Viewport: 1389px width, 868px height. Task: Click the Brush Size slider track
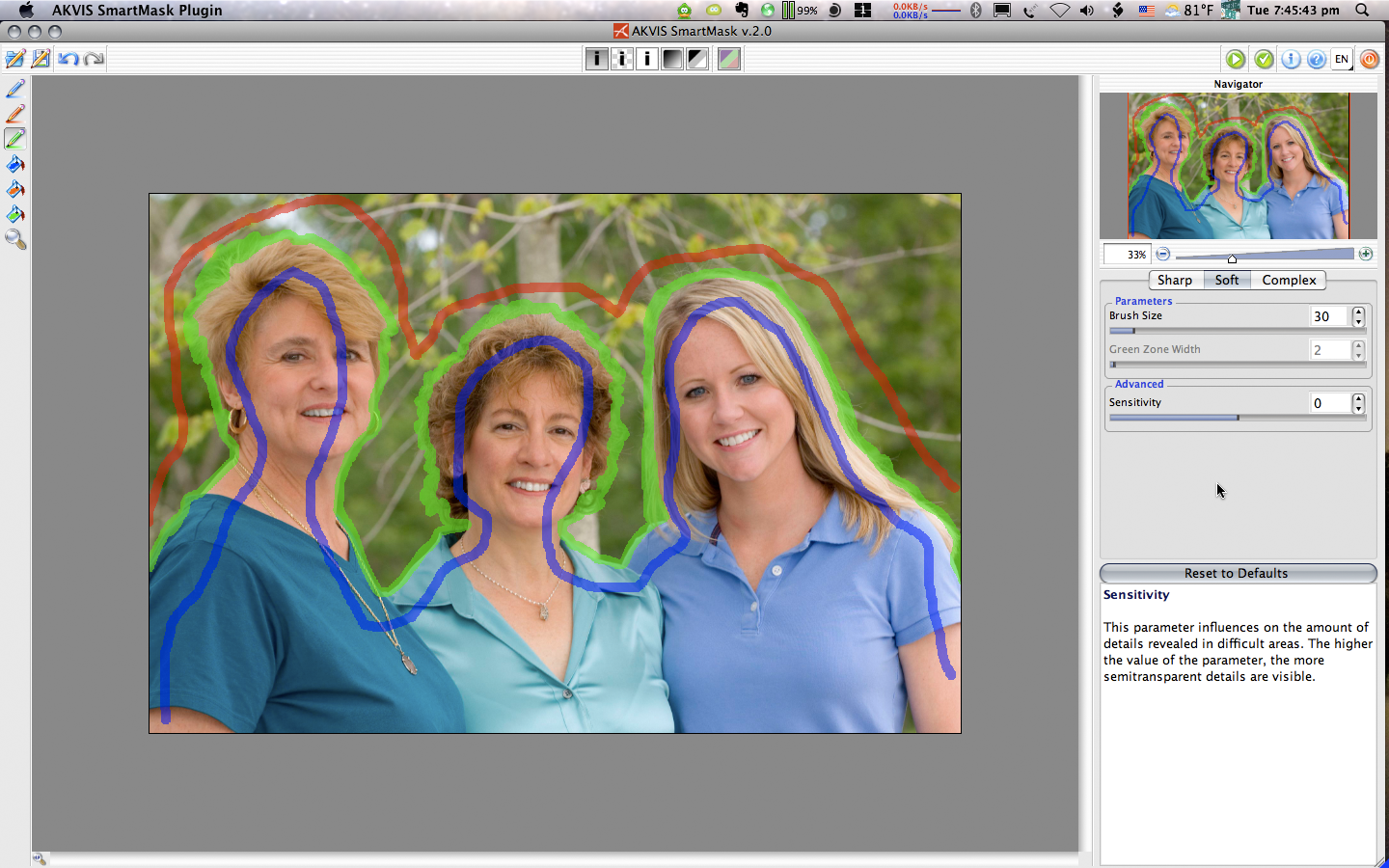(1238, 331)
